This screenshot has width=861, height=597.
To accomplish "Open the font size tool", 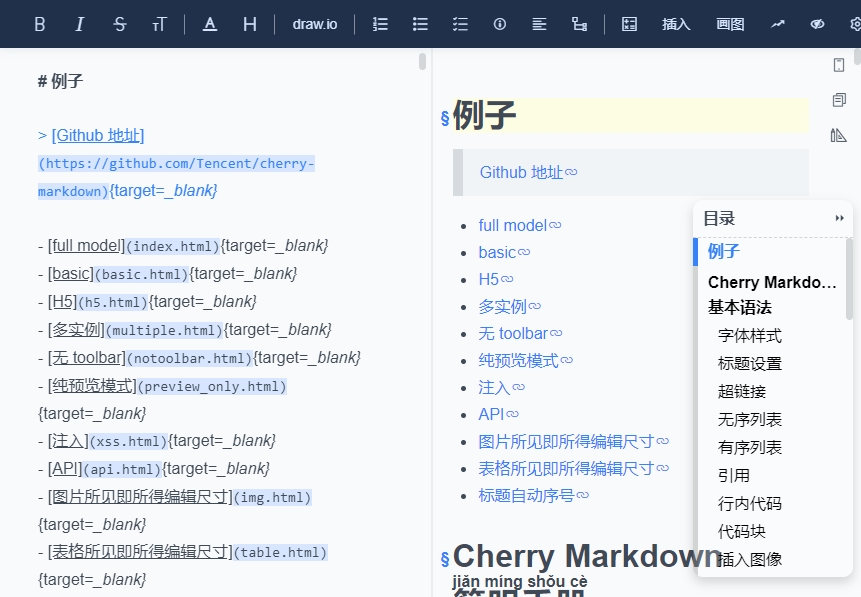I will [x=160, y=24].
